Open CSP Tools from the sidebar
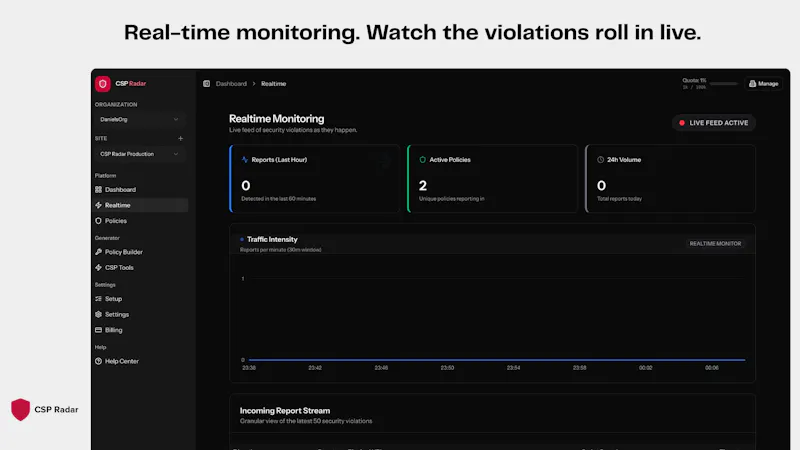Screen dimensions: 800x450 click(x=140, y=267)
